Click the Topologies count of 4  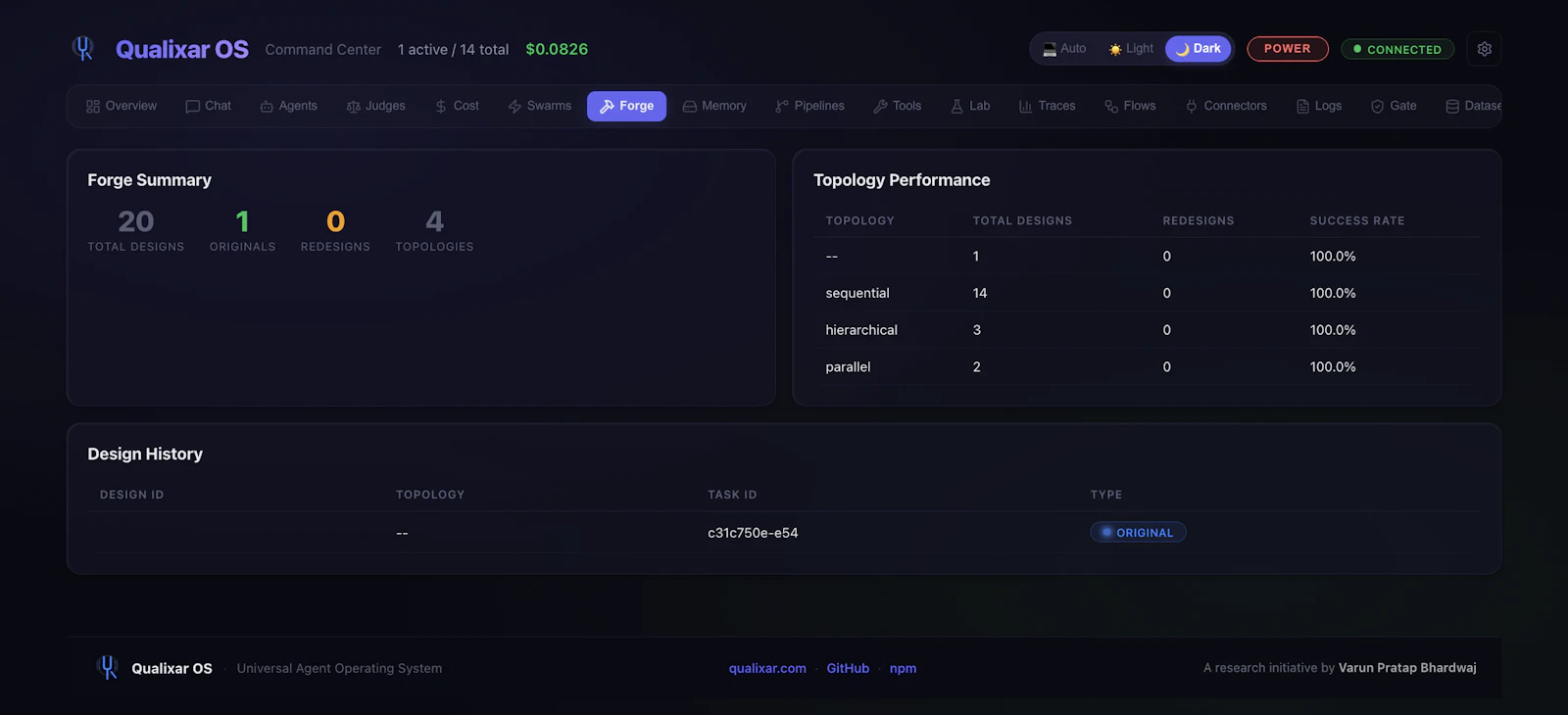(x=434, y=221)
